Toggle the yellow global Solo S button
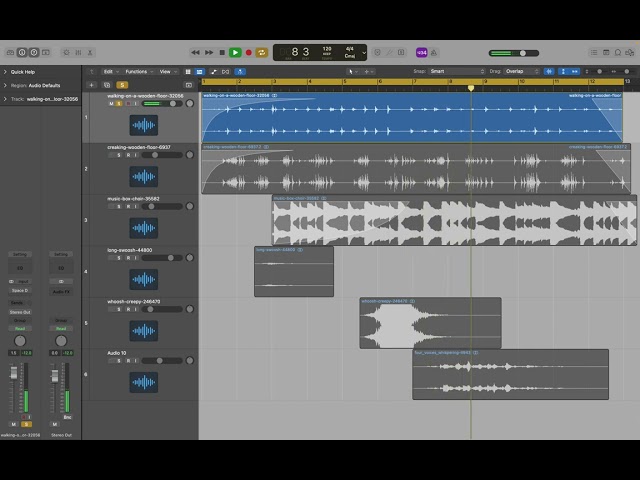This screenshot has width=640, height=480. [122, 85]
